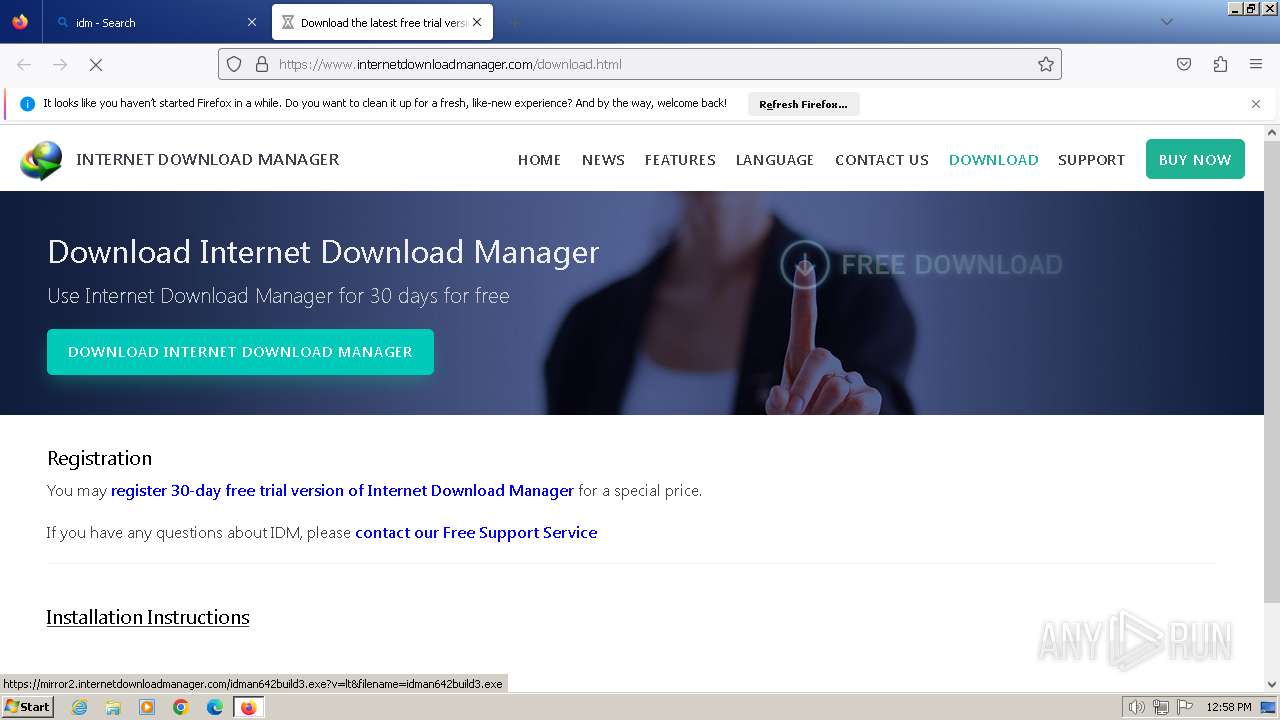
Task: Open the DOWNLOAD menu item
Action: (993, 160)
